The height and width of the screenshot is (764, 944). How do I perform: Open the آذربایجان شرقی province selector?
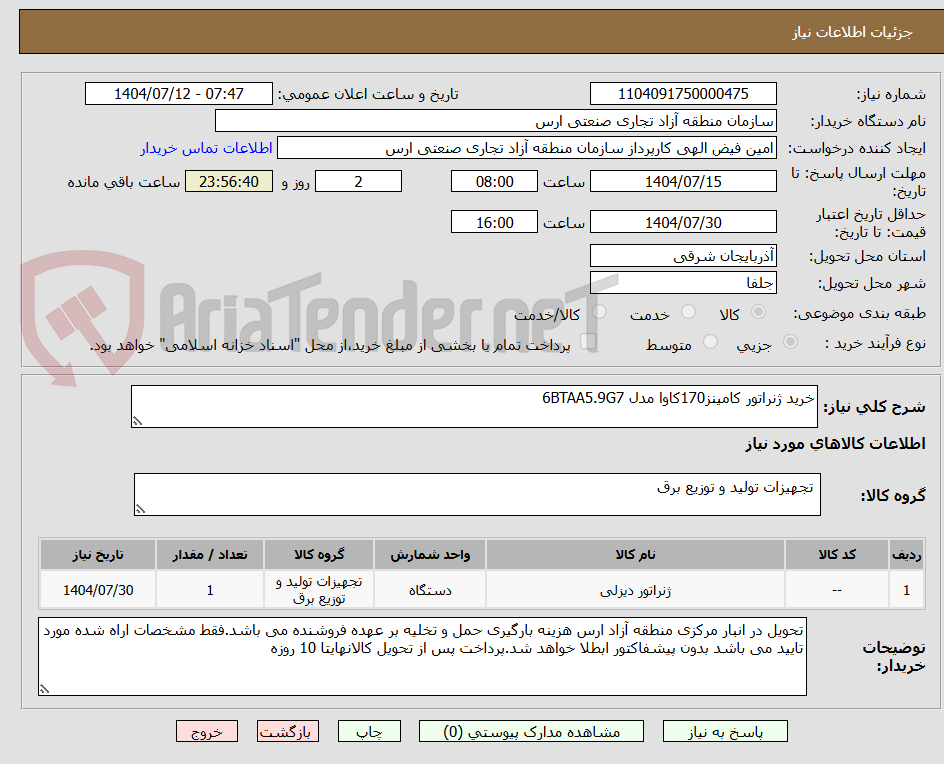[683, 255]
